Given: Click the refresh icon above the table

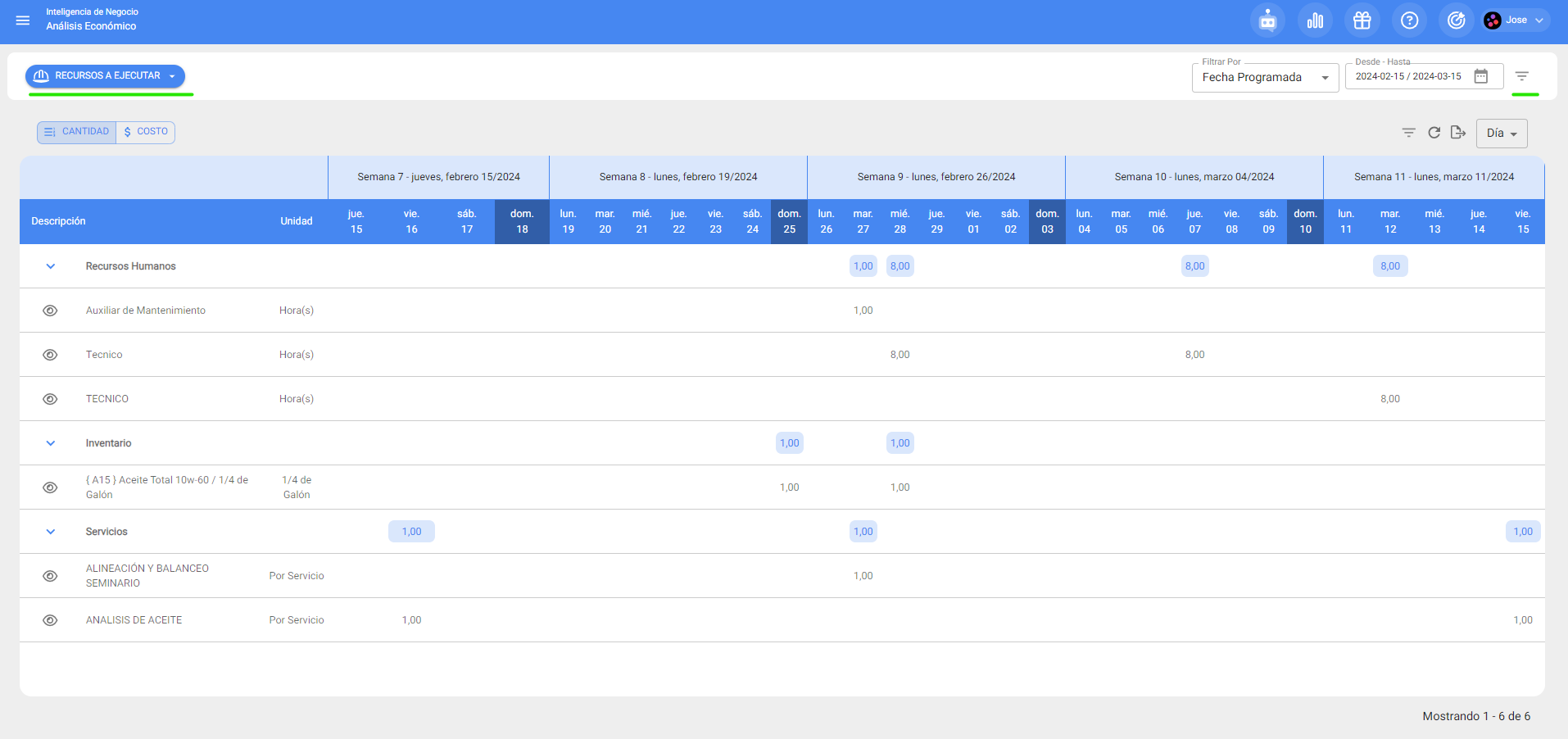Looking at the screenshot, I should click(x=1434, y=133).
